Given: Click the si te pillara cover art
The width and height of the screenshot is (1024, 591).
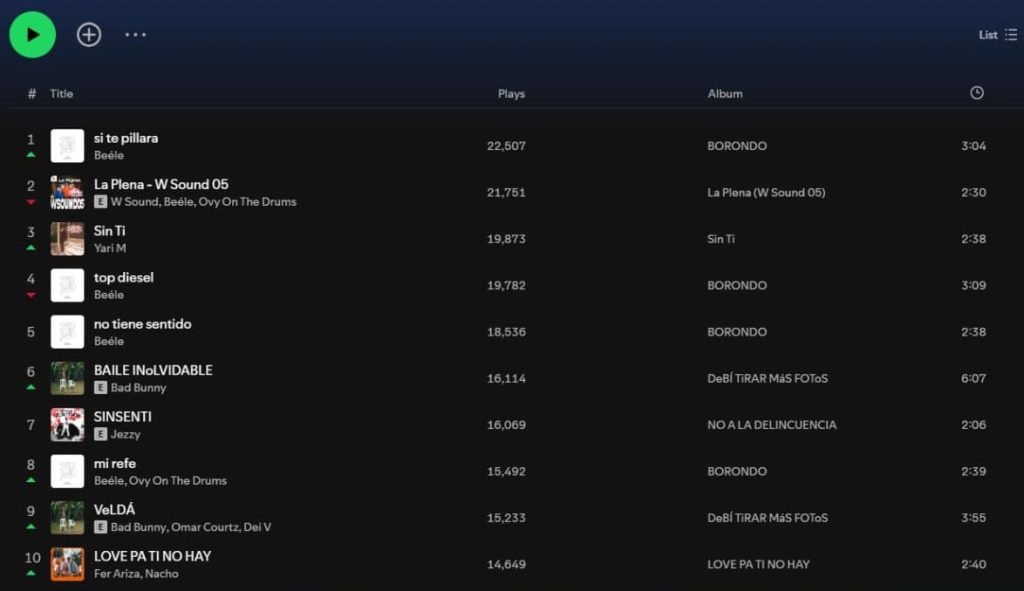Looking at the screenshot, I should click(67, 146).
